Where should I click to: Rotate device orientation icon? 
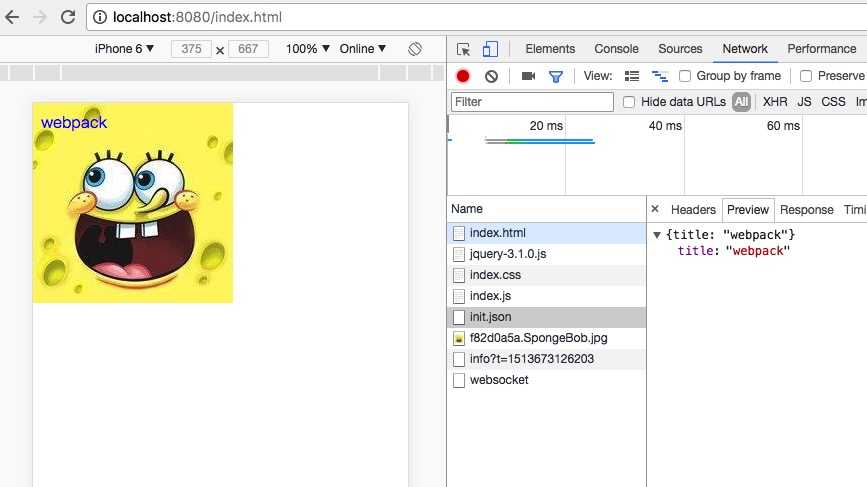click(x=415, y=49)
